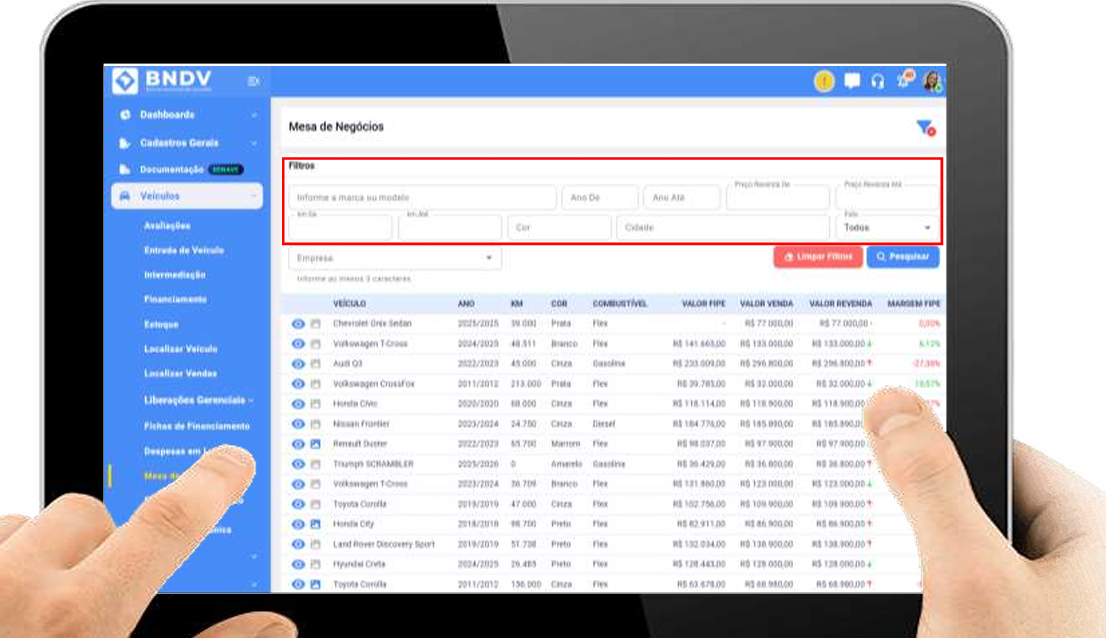The height and width of the screenshot is (638, 1106).
Task: Open calendar icon for Audi Q3 row
Action: point(315,364)
